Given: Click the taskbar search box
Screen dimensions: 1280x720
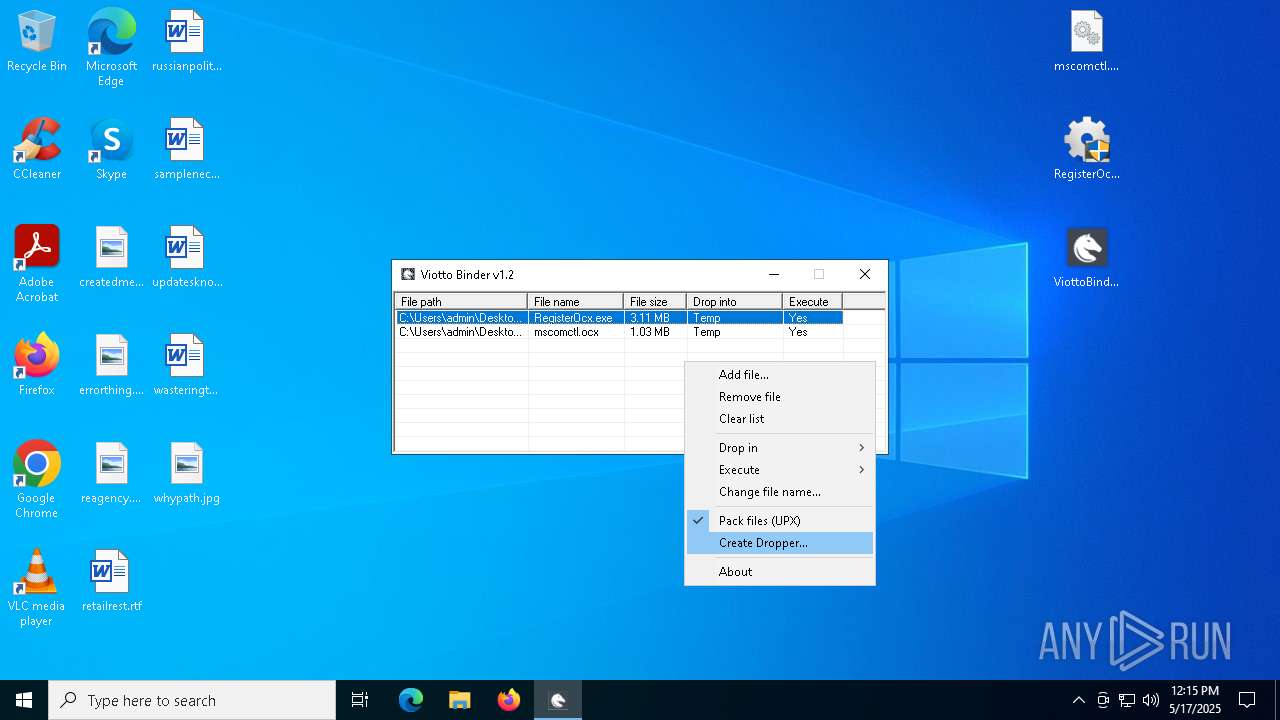Looking at the screenshot, I should [192, 700].
